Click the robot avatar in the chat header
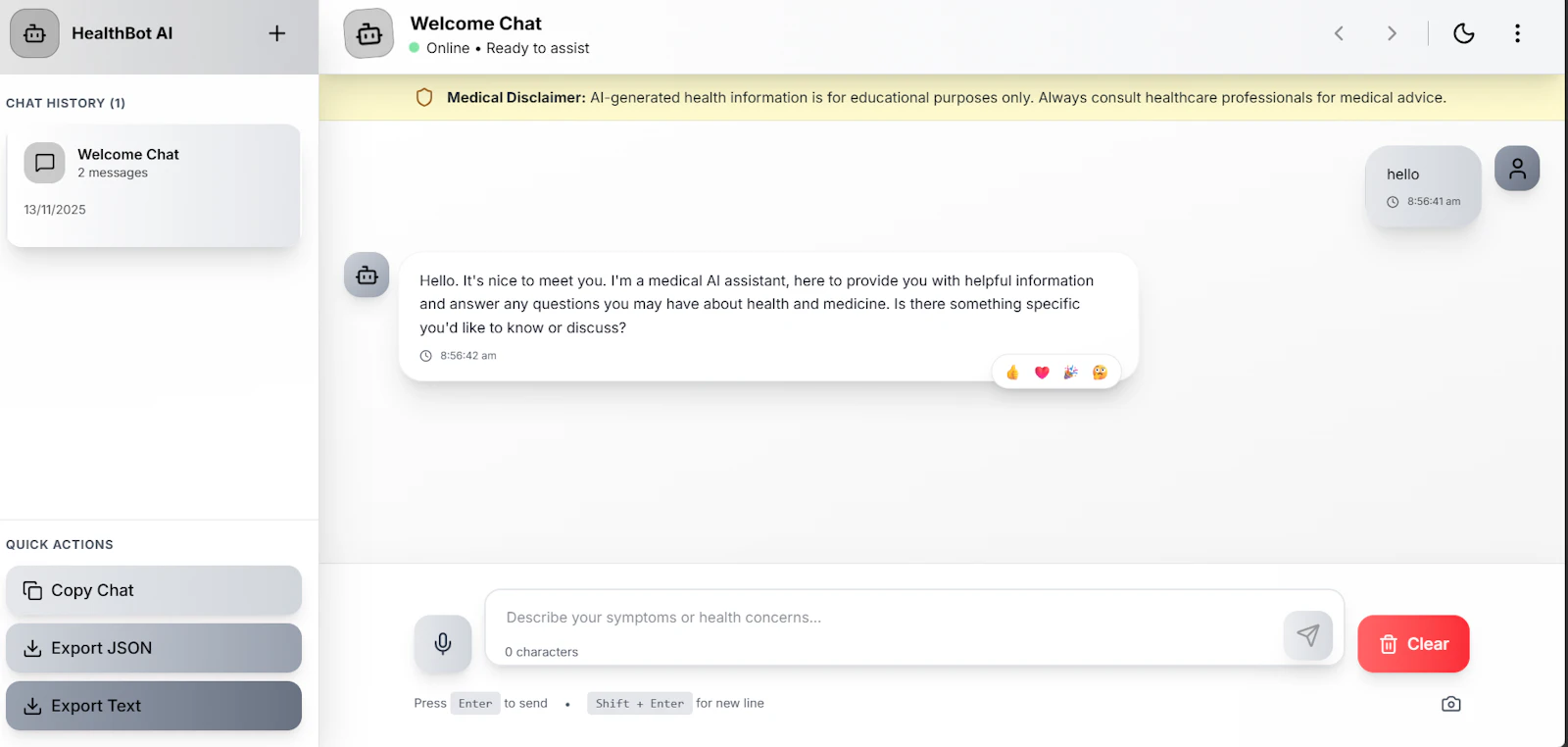Image resolution: width=1568 pixels, height=747 pixels. pos(368,33)
